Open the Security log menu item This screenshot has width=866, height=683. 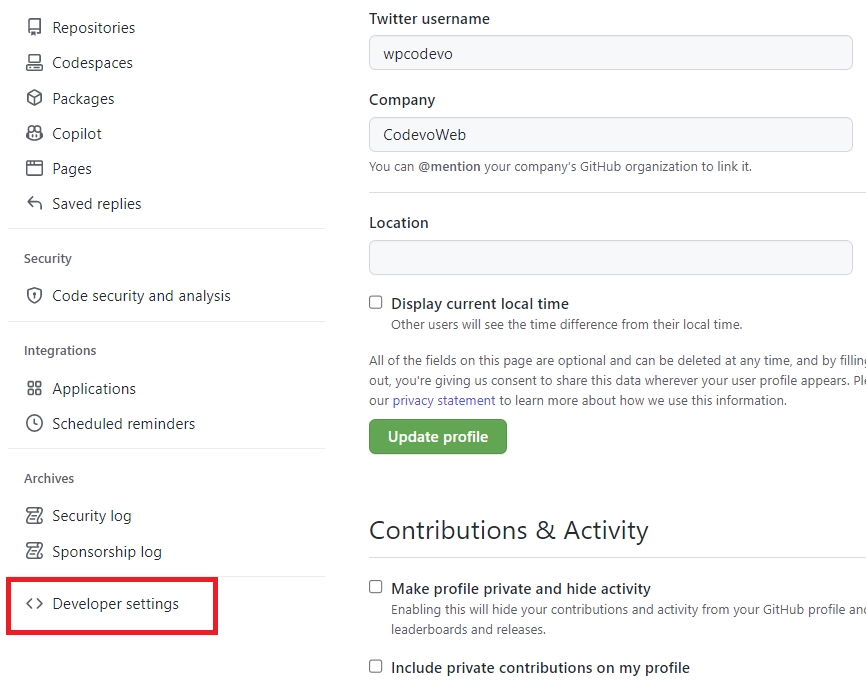pos(91,516)
